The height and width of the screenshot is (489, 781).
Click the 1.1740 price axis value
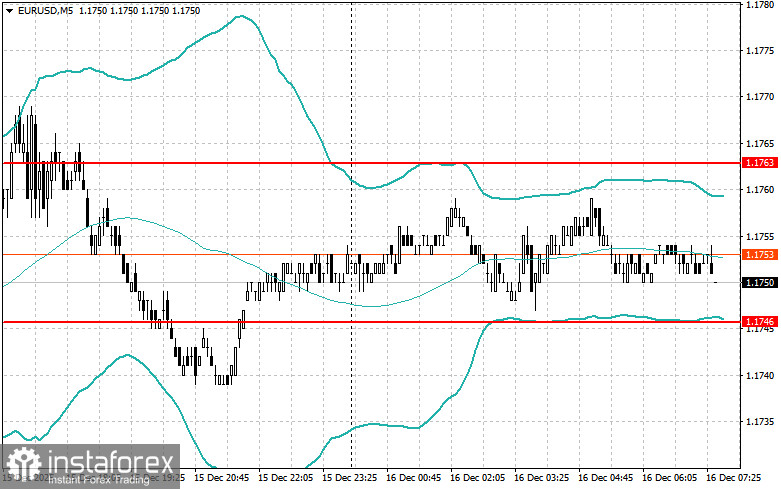point(760,375)
